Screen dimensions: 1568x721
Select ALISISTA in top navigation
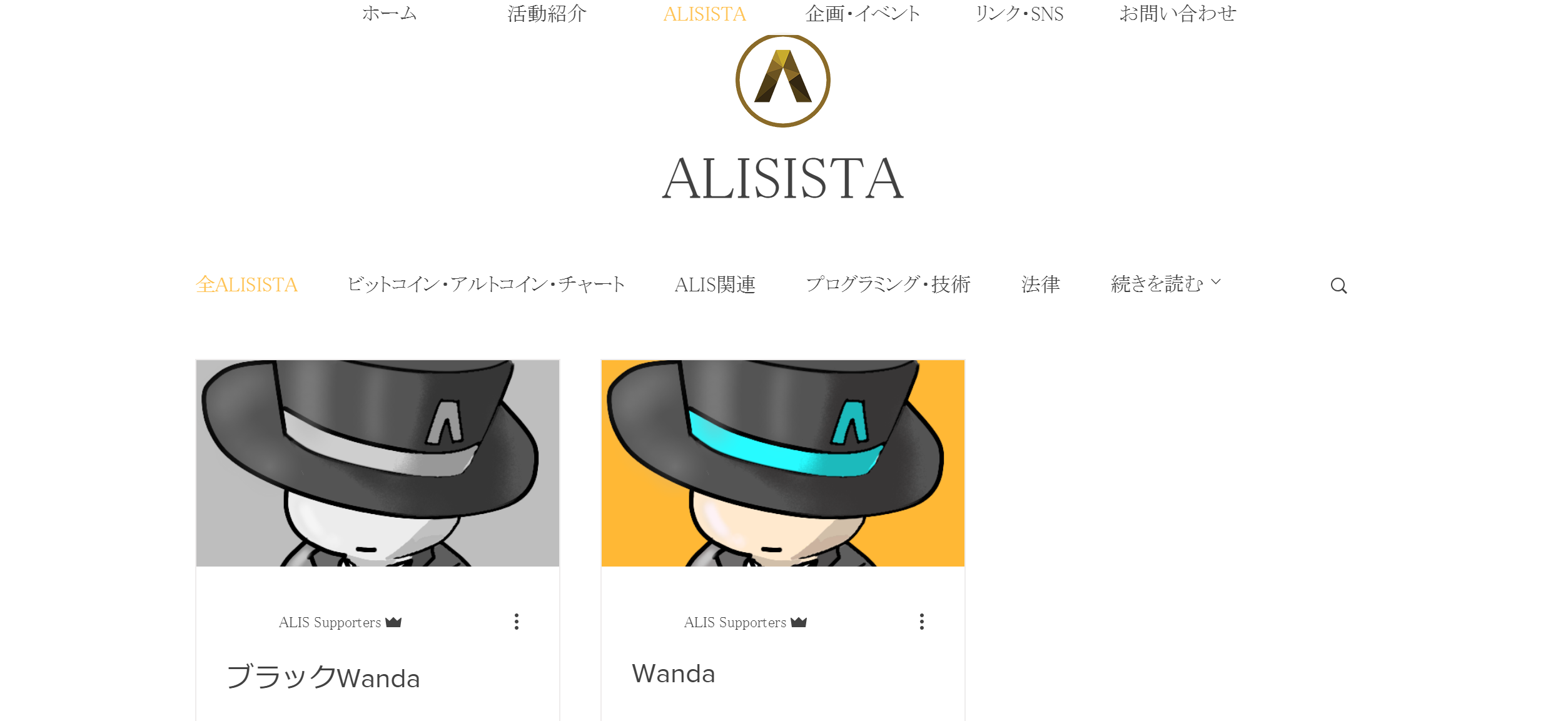point(705,14)
